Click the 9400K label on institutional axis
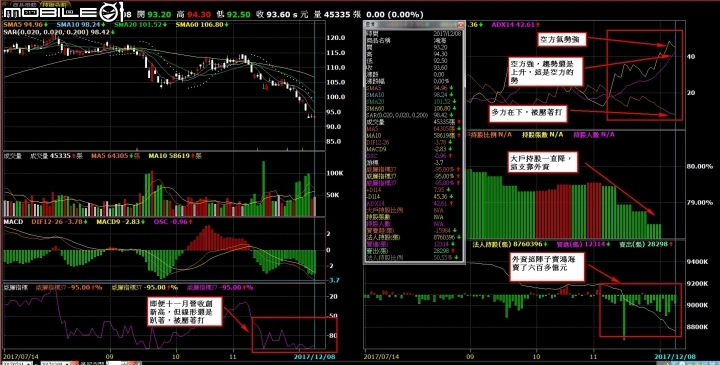This screenshot has height=365, width=720. (698, 261)
